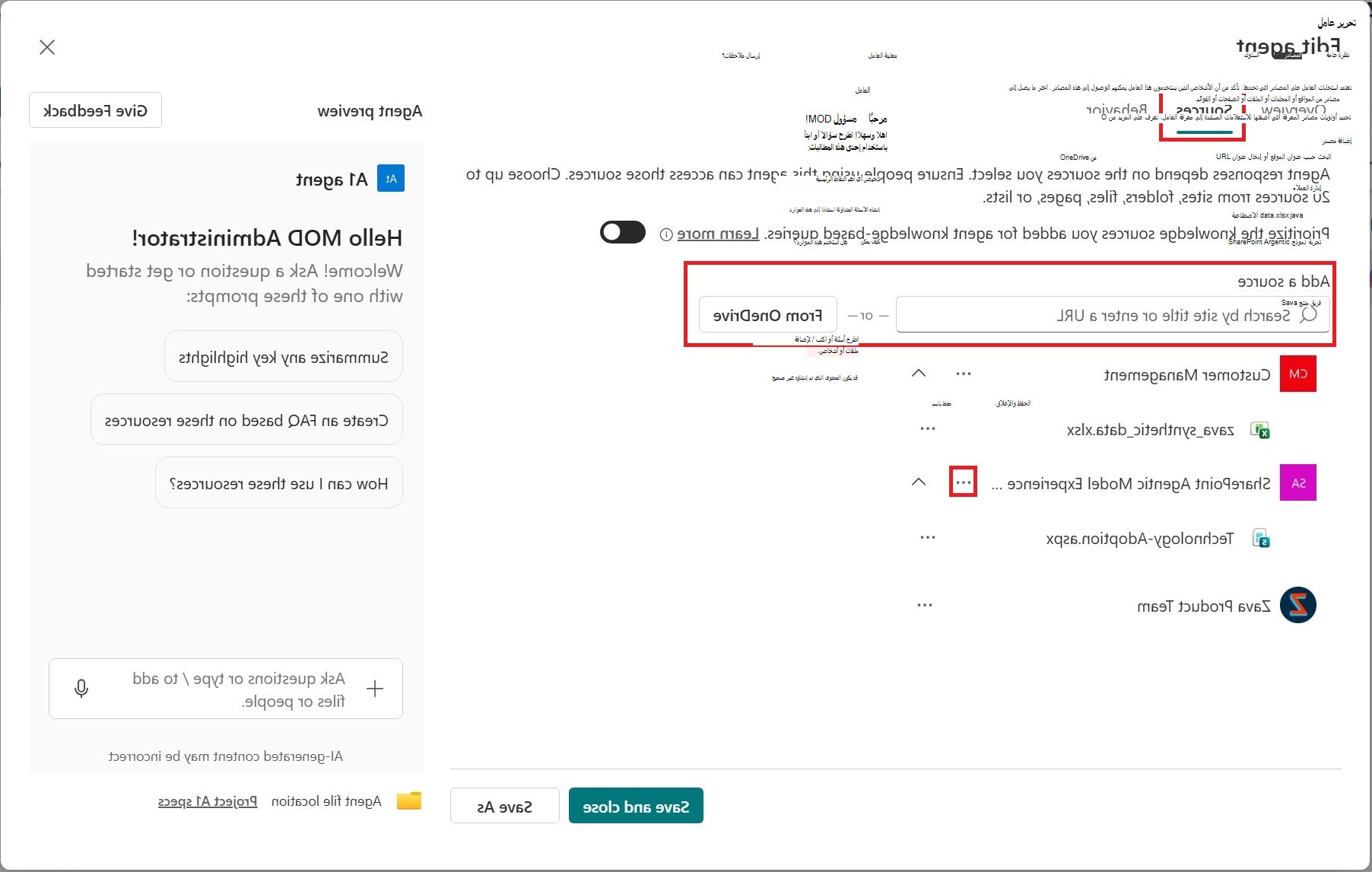Select How can I use these resources prompt
The image size is (1372, 872).
coord(279,483)
